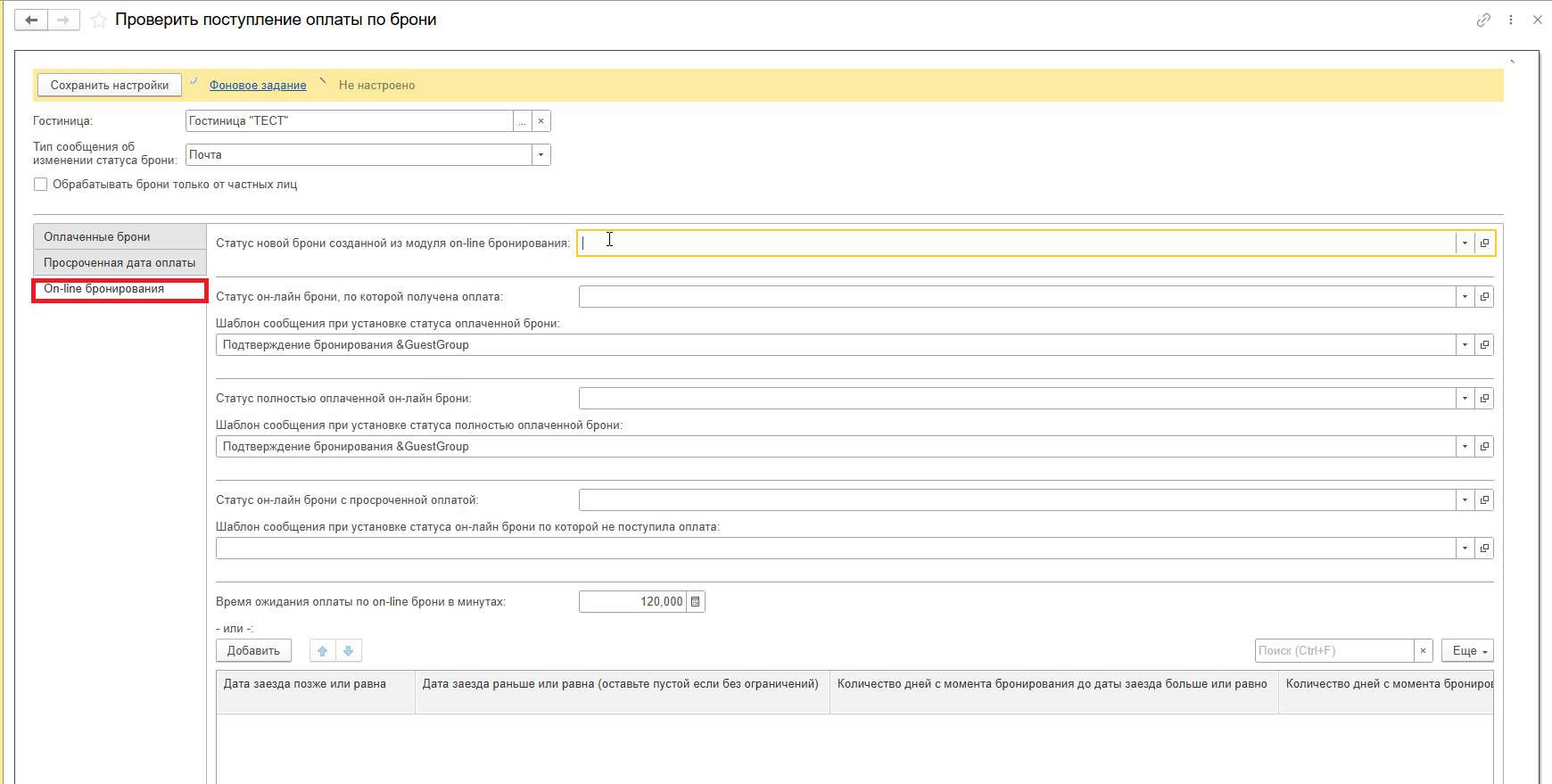Viewport: 1552px width, 784px height.
Task: Click first Подтверждение бронирования &GuestGroup template field
Action: click(x=836, y=344)
